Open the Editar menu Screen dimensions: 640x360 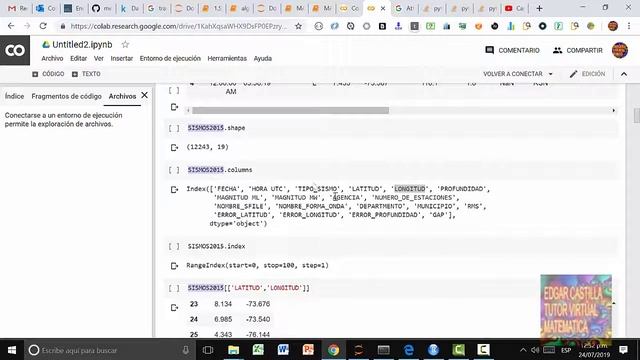click(x=78, y=58)
